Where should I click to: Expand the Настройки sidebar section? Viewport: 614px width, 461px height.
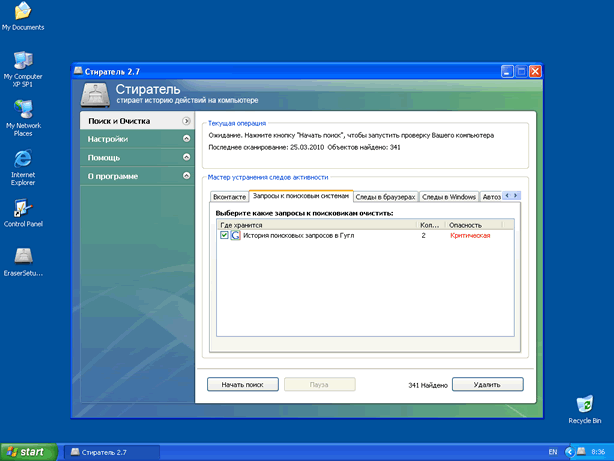coord(135,139)
